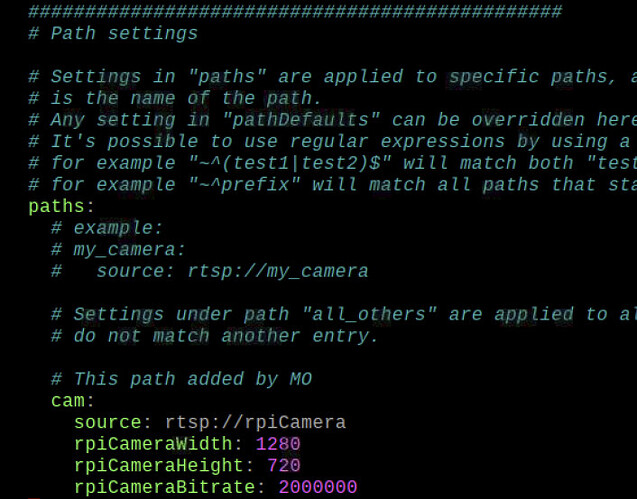Click the commented rtsp://my_camera URL
Screen dimensions: 637x499
click(278, 271)
